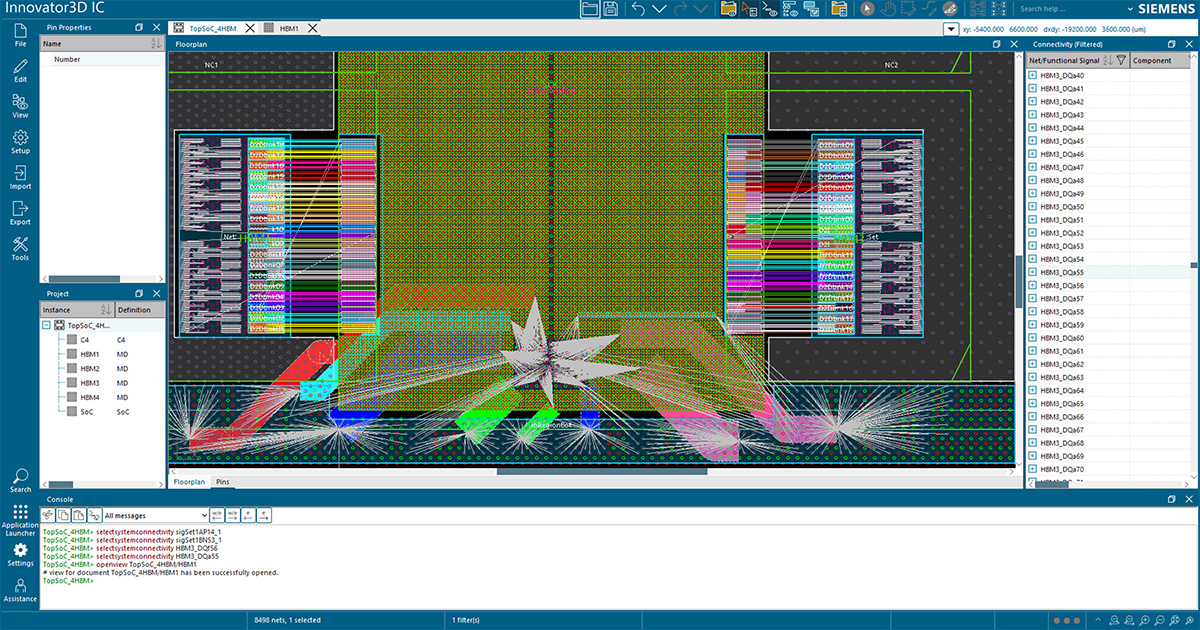This screenshot has height=630, width=1200.
Task: Select the Zoom Fit icon in status bar
Action: pos(1174,620)
